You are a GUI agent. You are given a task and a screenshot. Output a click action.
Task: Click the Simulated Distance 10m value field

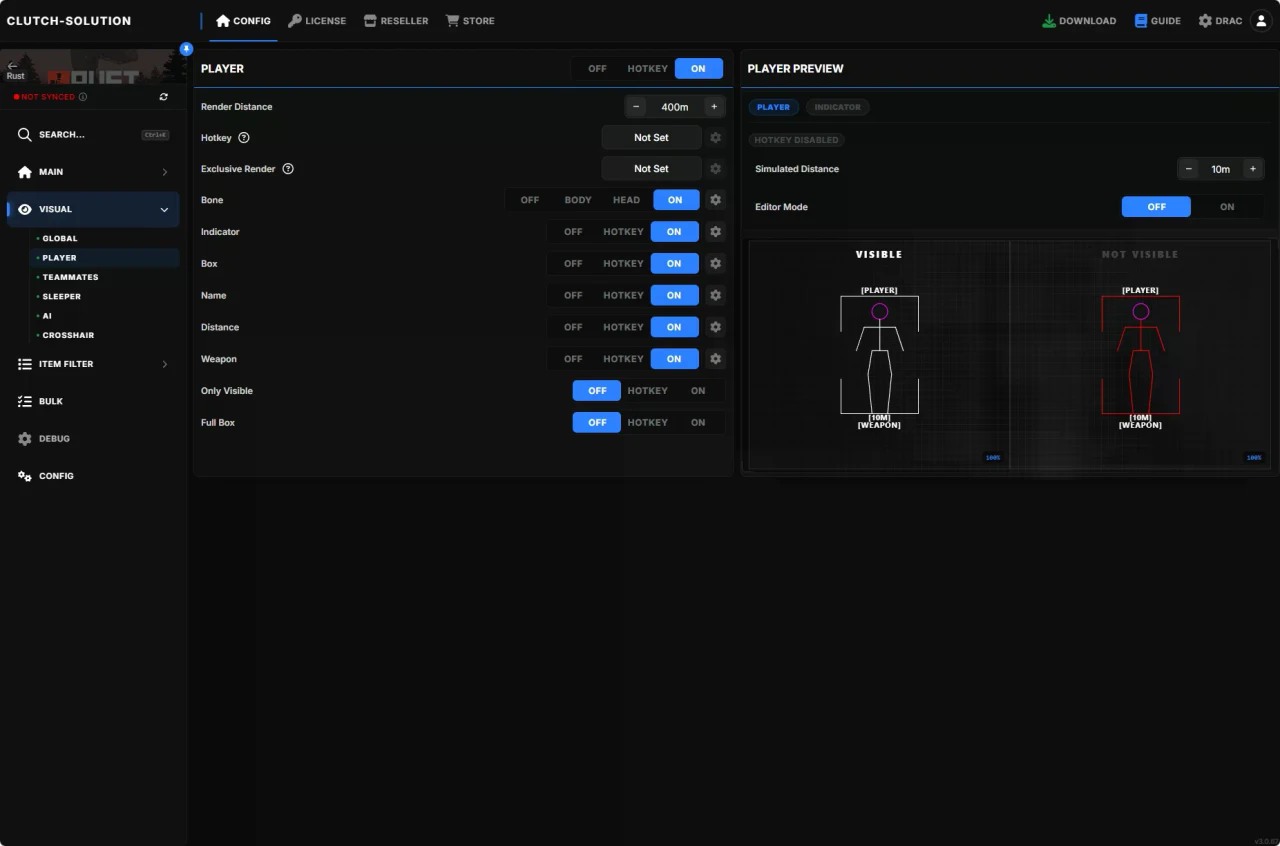1220,169
